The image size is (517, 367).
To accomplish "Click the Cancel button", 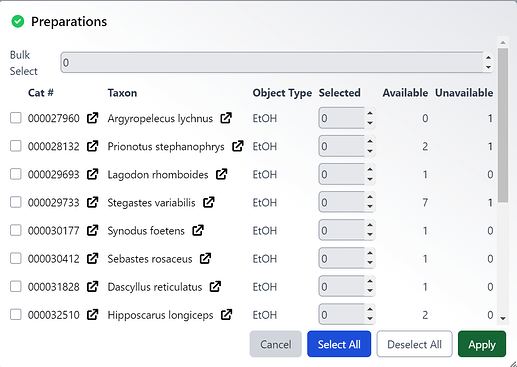I will (276, 344).
